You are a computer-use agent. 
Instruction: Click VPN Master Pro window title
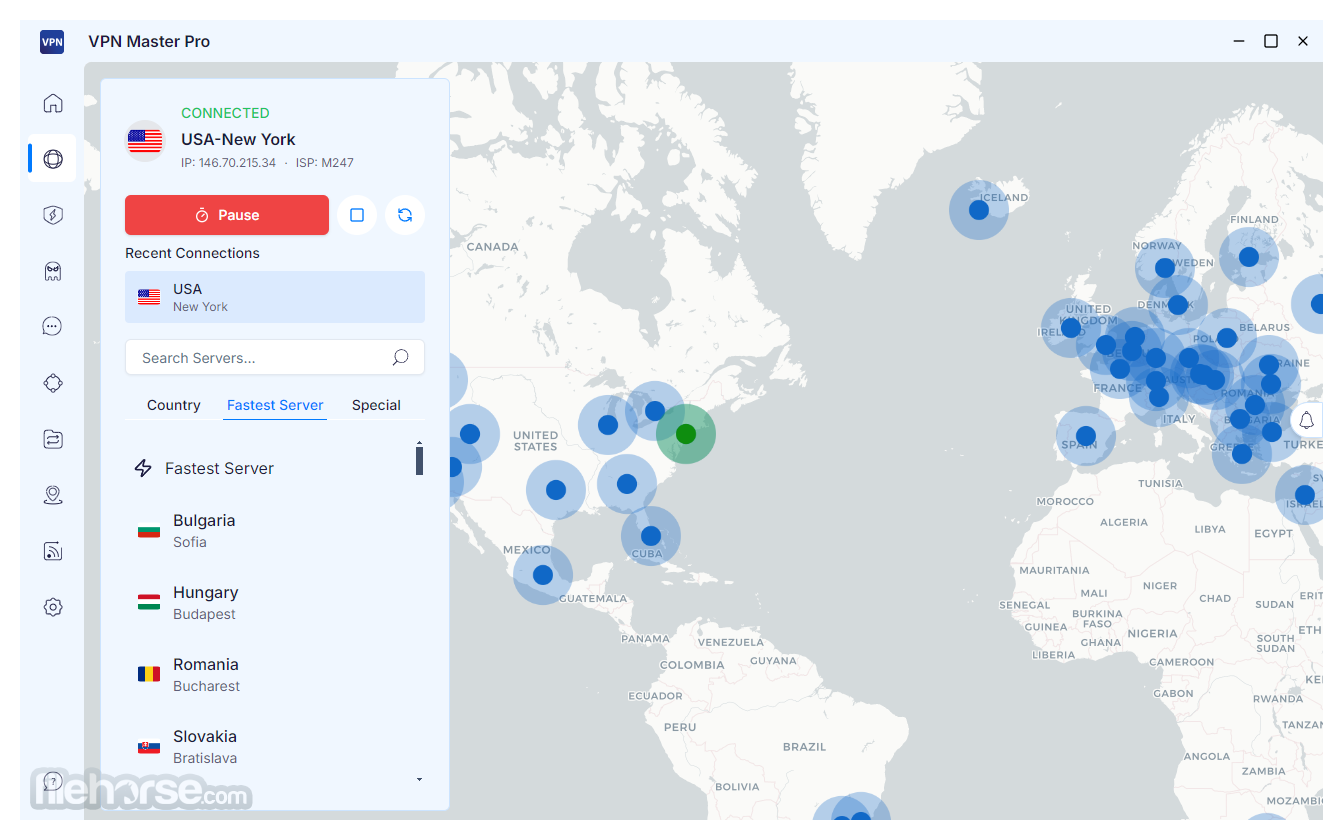[149, 42]
